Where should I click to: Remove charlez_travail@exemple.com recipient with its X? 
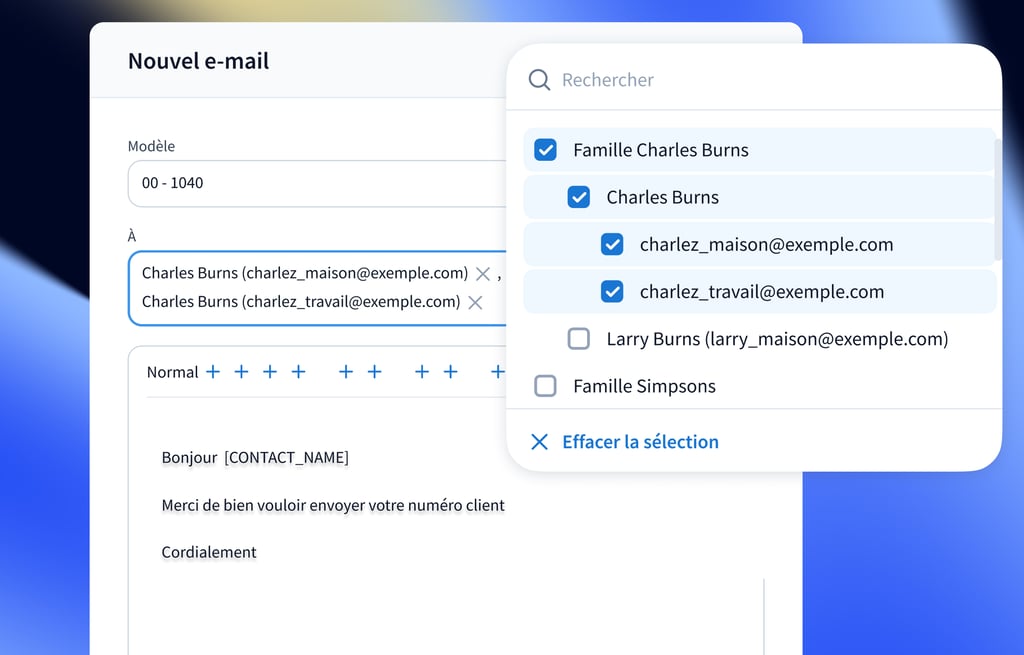tap(475, 302)
